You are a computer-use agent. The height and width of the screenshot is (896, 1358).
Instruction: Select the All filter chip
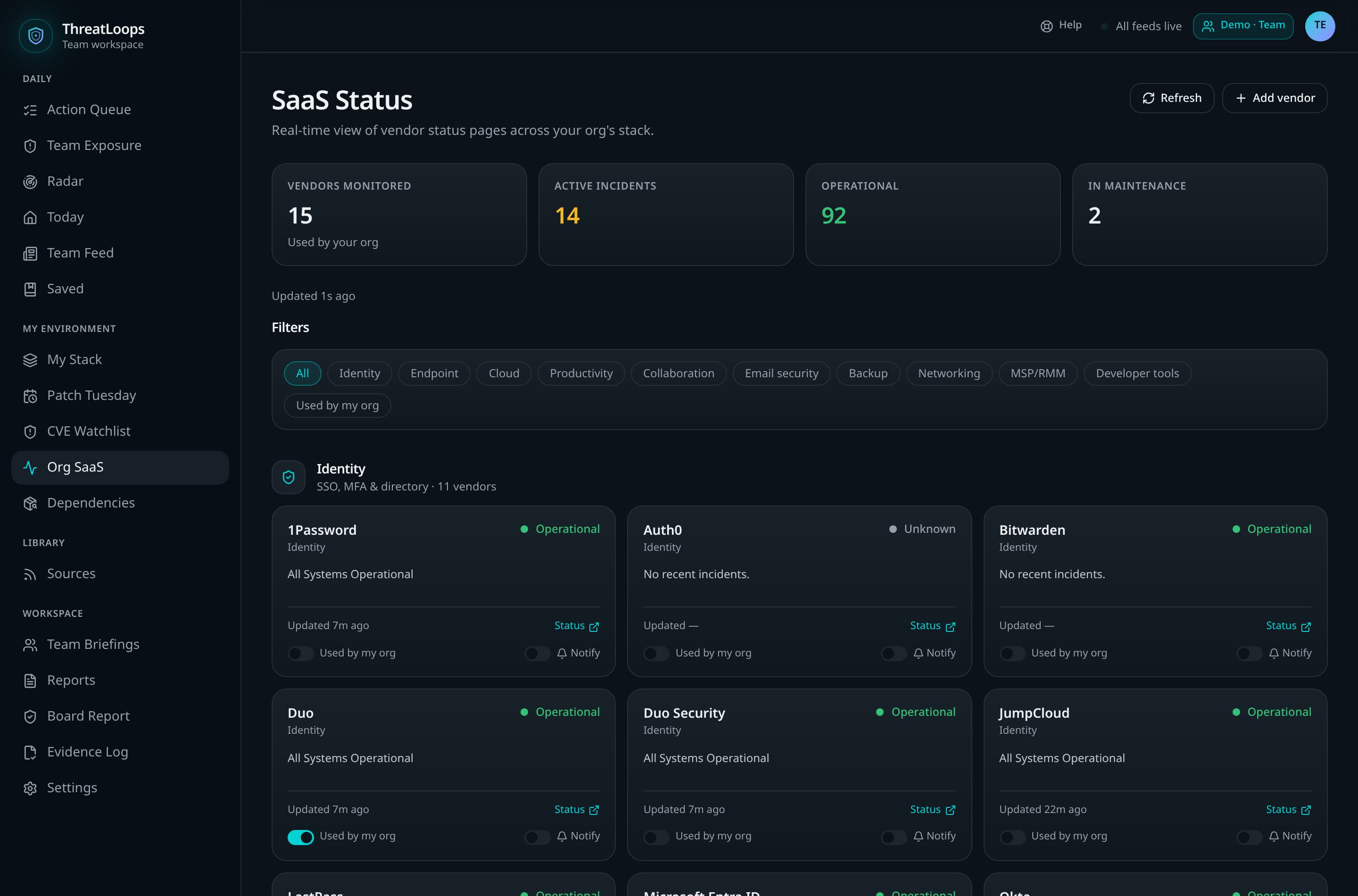coord(302,373)
